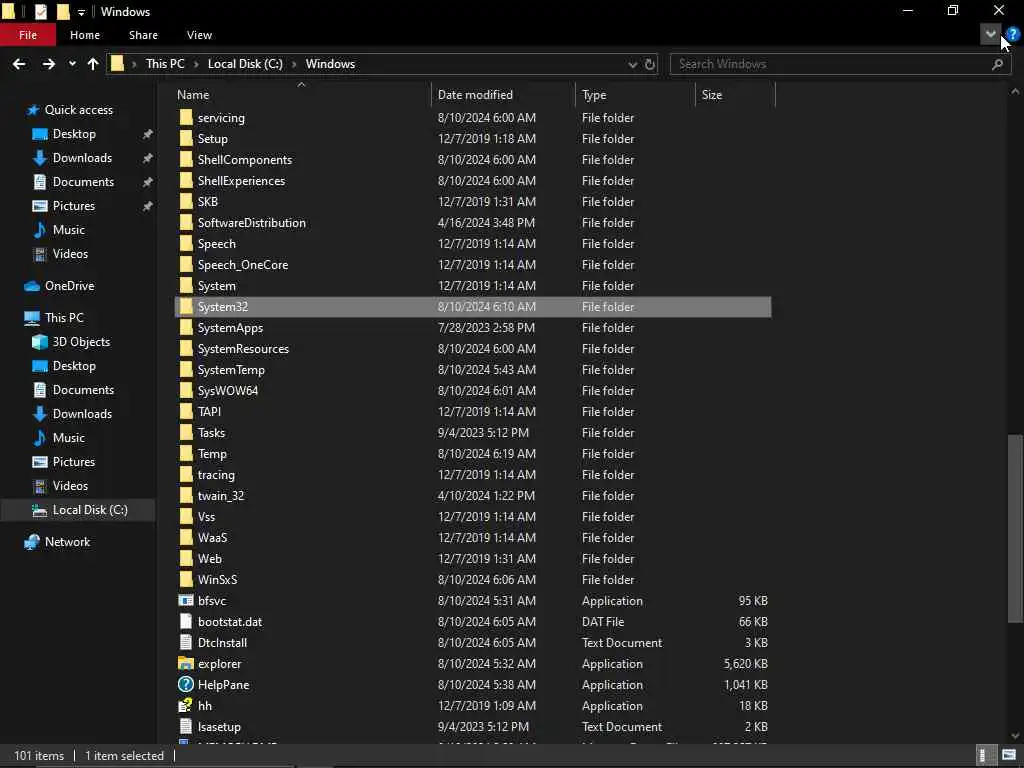Sort by Date modified column header
1024x768 pixels.
475,95
